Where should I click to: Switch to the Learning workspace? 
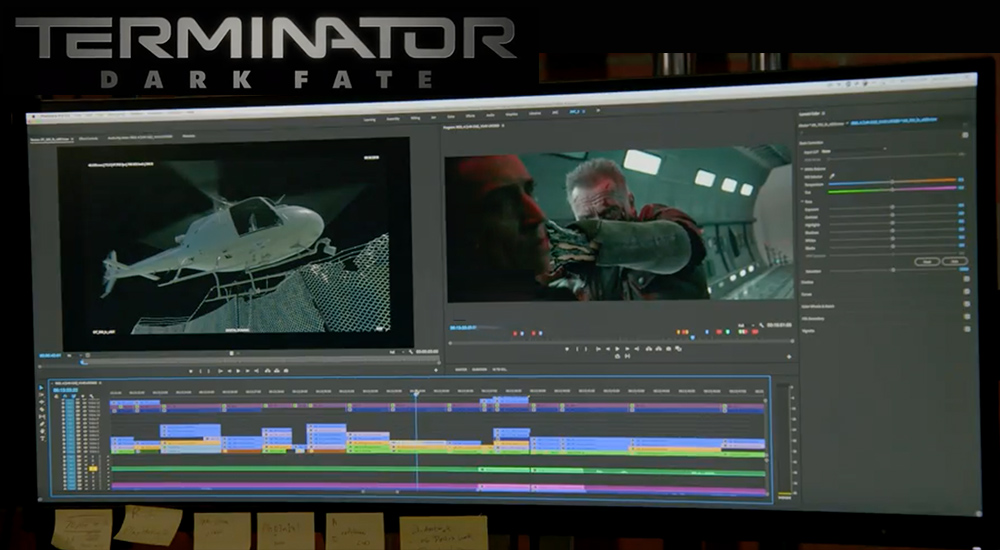click(370, 120)
